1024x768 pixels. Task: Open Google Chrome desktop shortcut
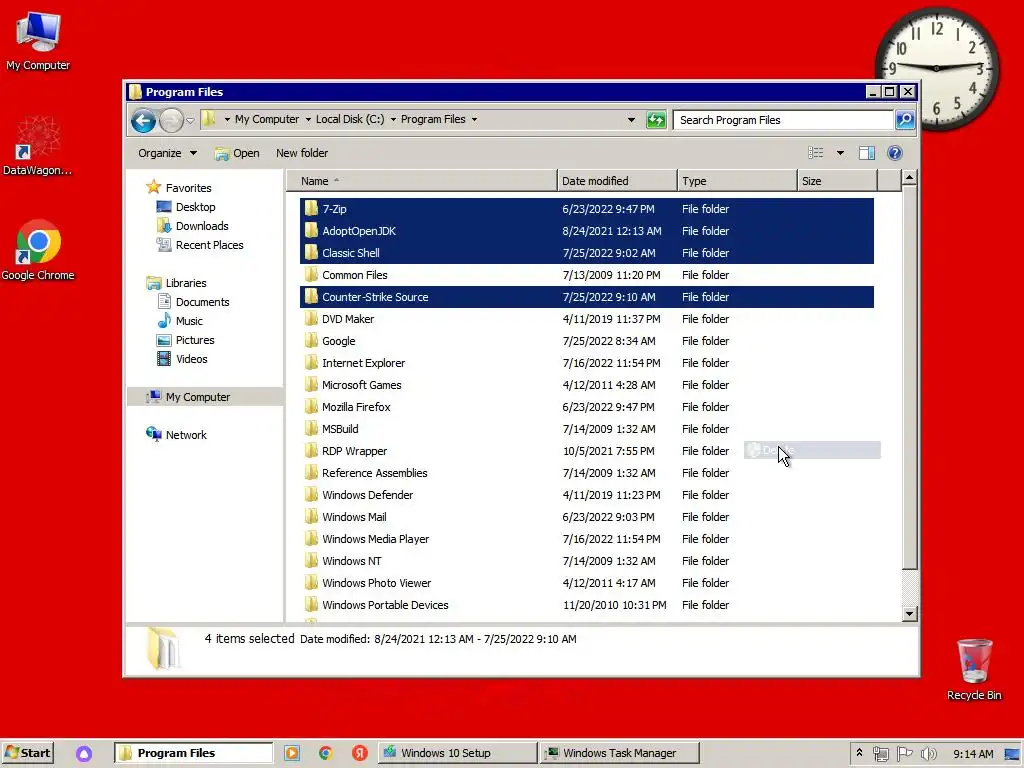[38, 251]
